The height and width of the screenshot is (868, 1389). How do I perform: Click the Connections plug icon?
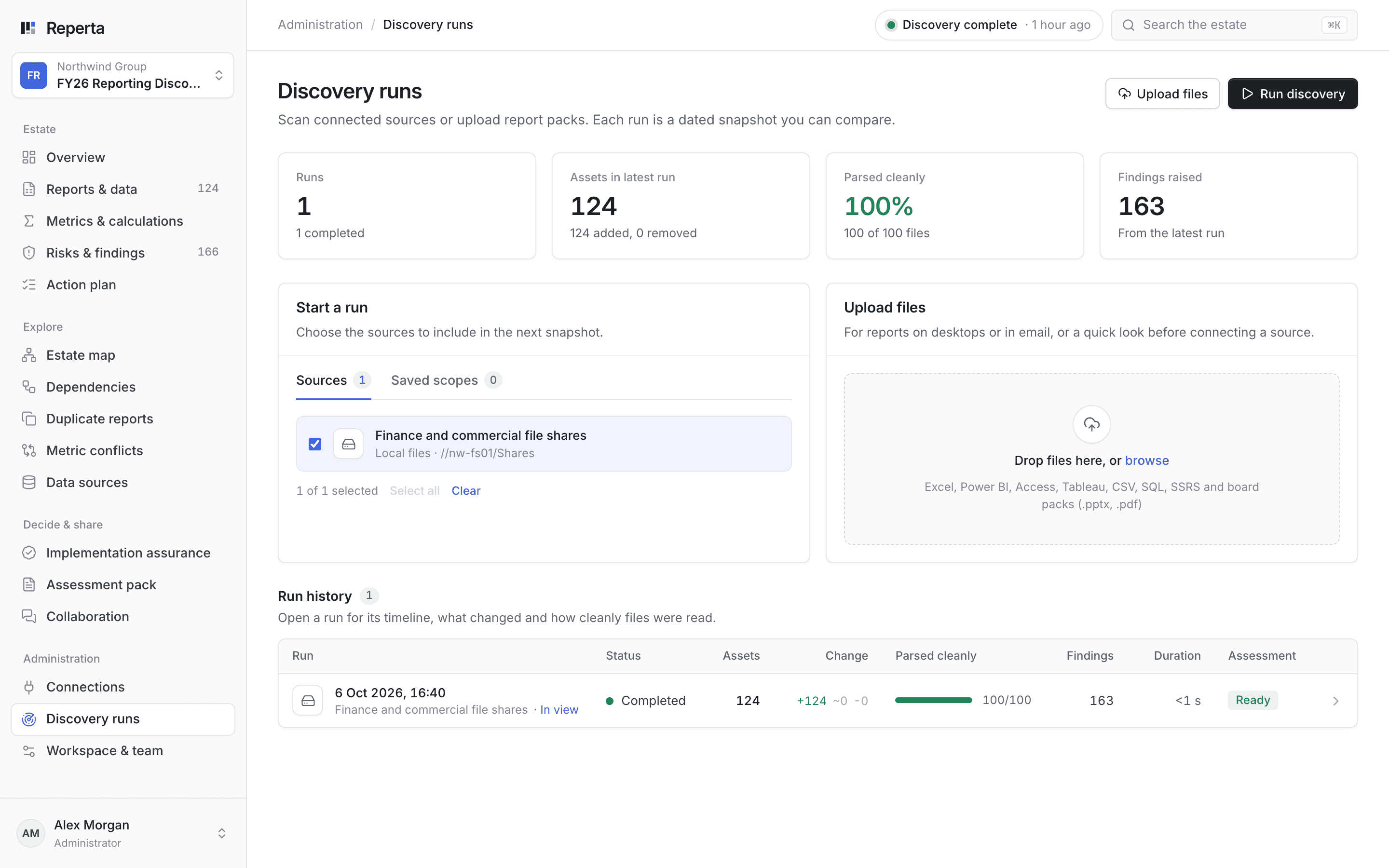click(x=29, y=687)
